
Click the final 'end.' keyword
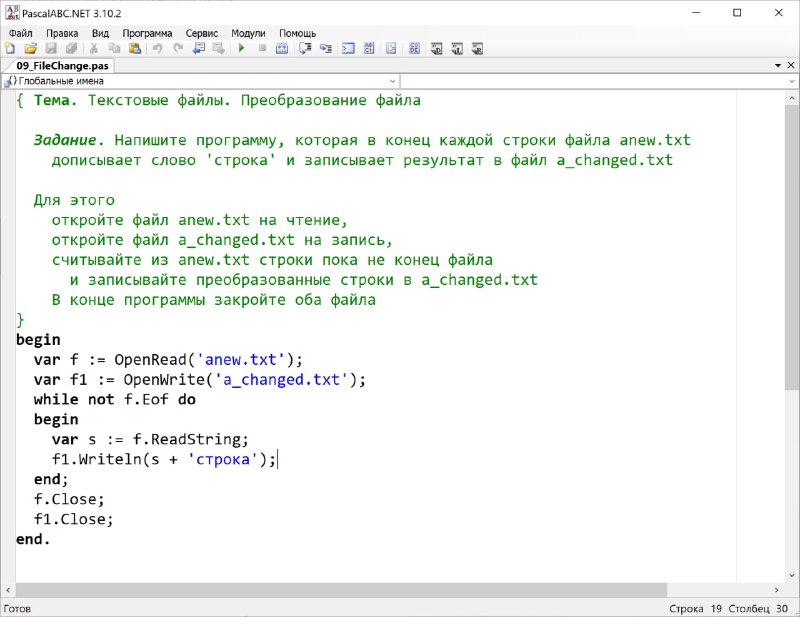point(33,539)
